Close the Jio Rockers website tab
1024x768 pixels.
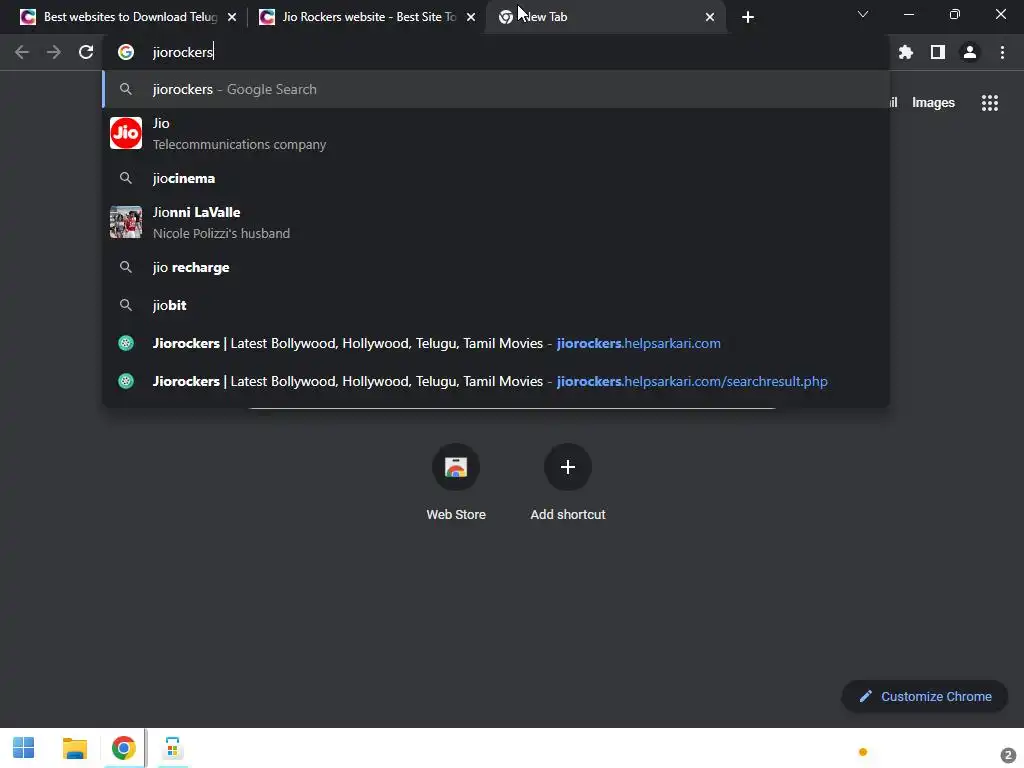click(471, 17)
